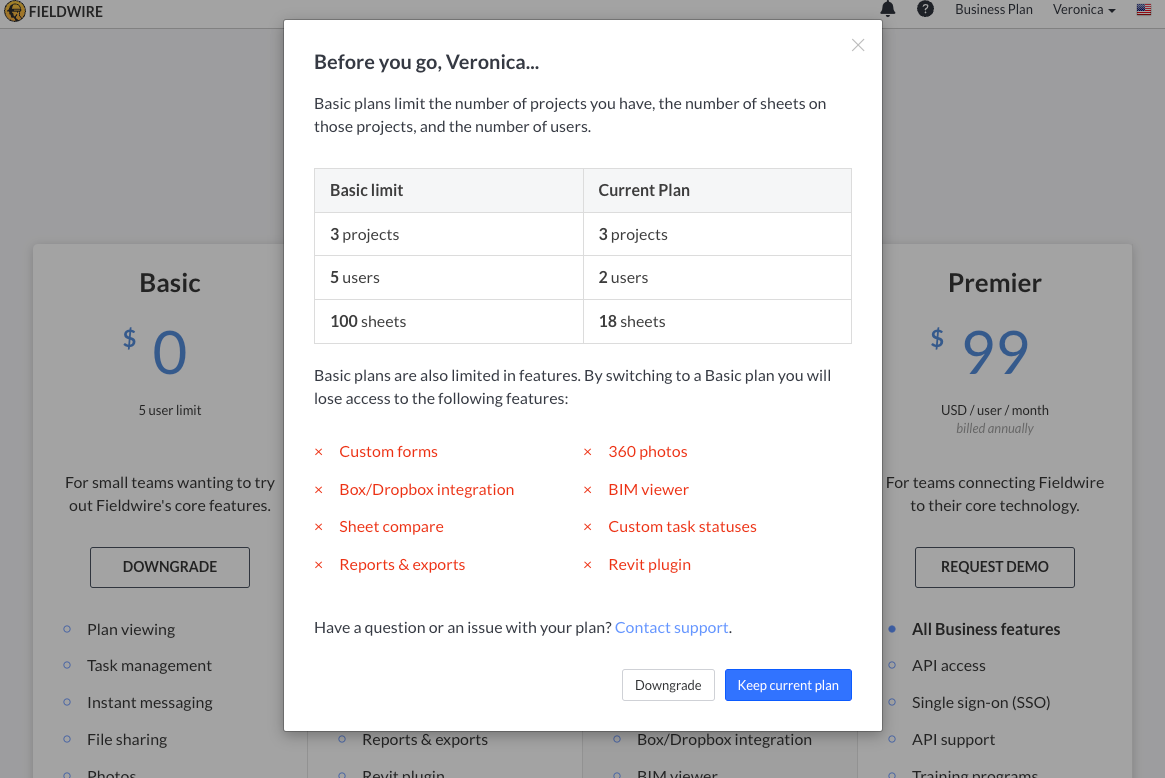Click the All Business features bullet
The width and height of the screenshot is (1165, 778).
point(985,630)
